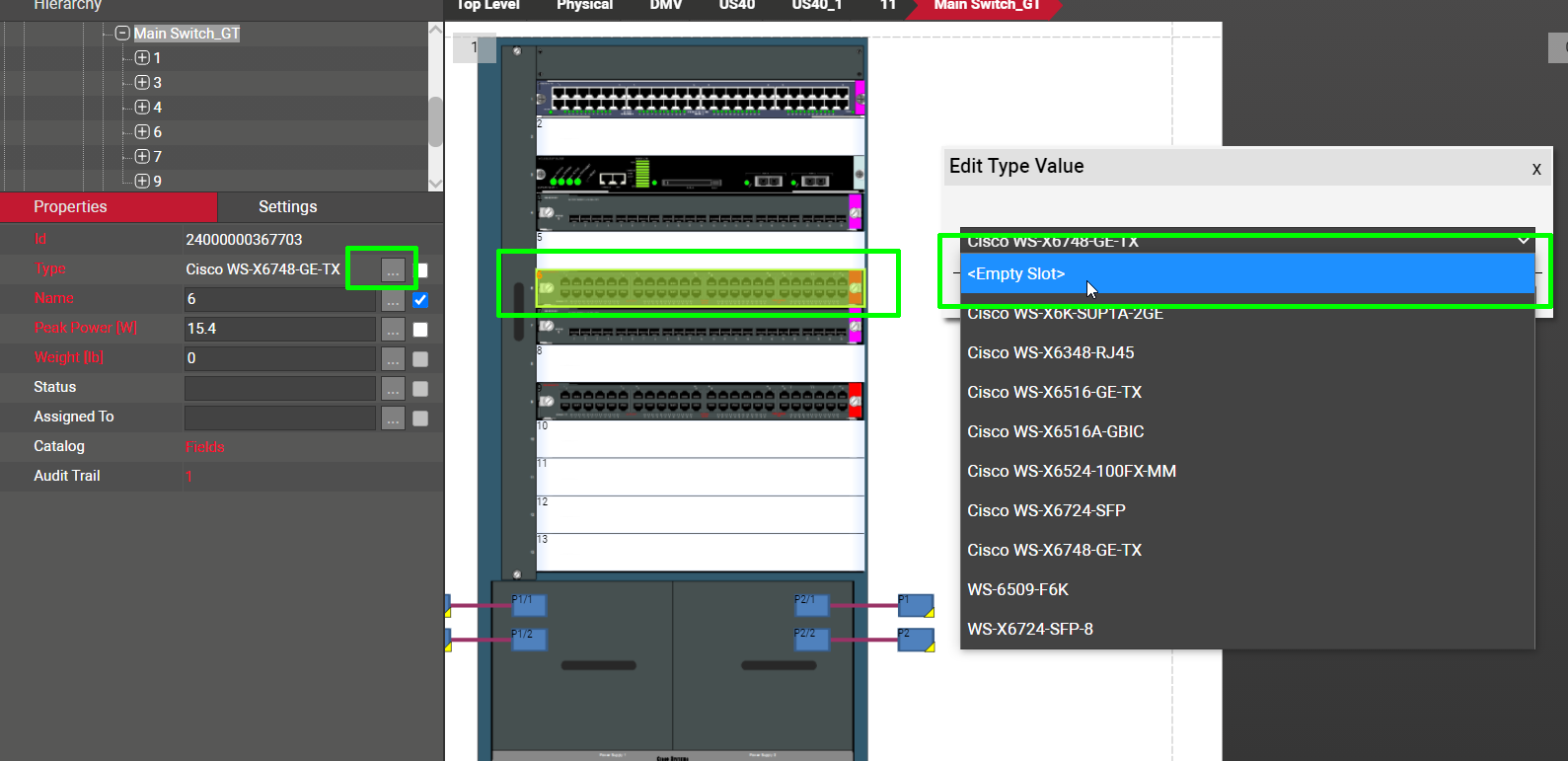Click the ellipsis button beside Peak Power
The image size is (1568, 761).
point(393,329)
